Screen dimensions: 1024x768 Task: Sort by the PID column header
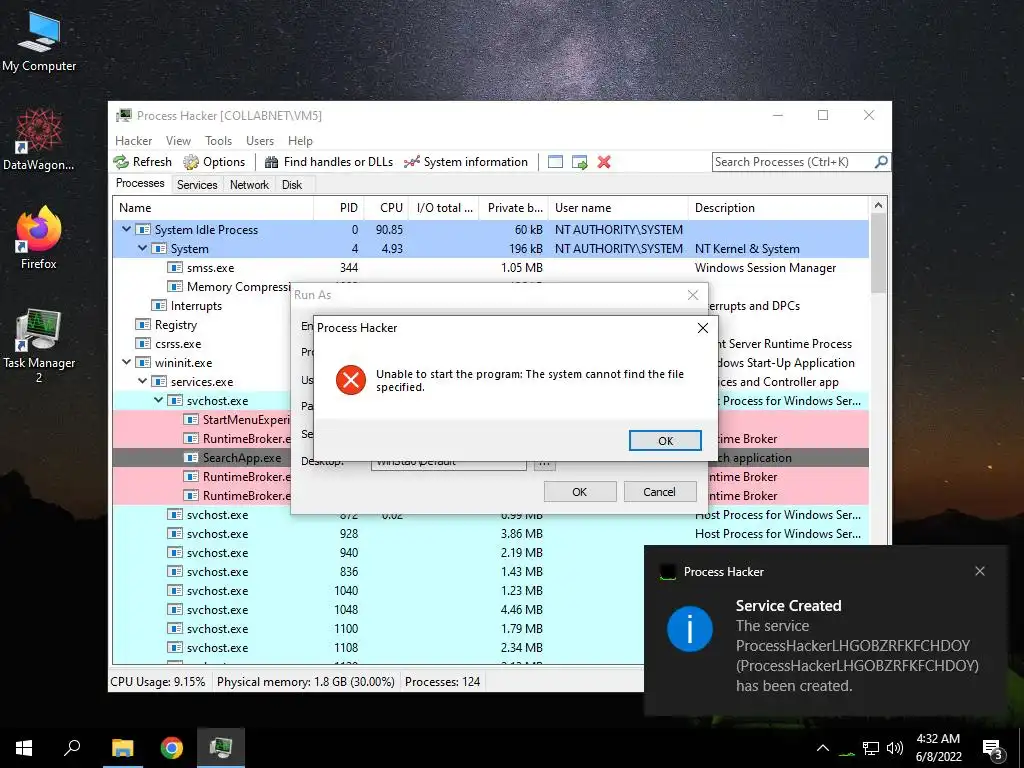pos(338,208)
